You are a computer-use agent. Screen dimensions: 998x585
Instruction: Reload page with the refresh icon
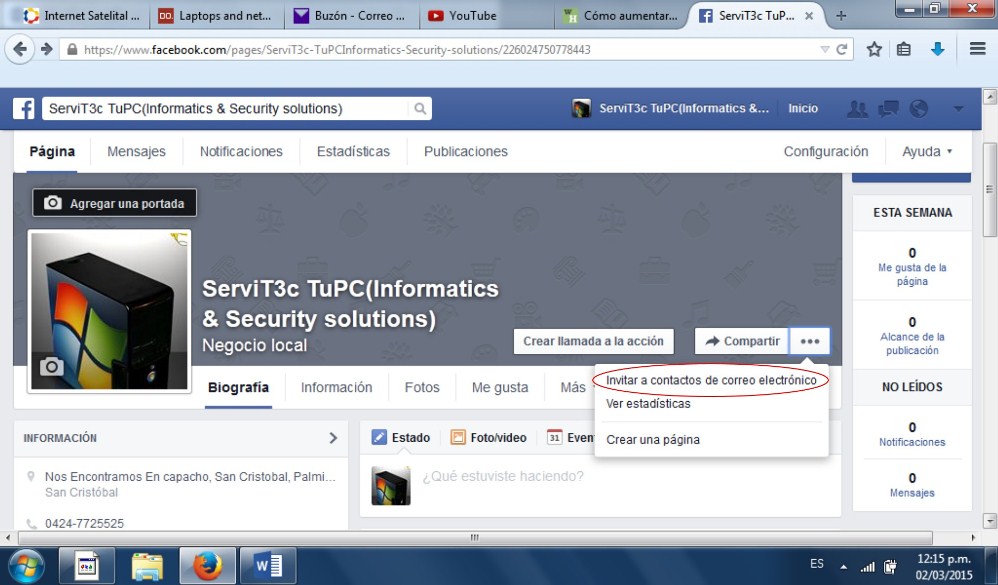[x=842, y=49]
